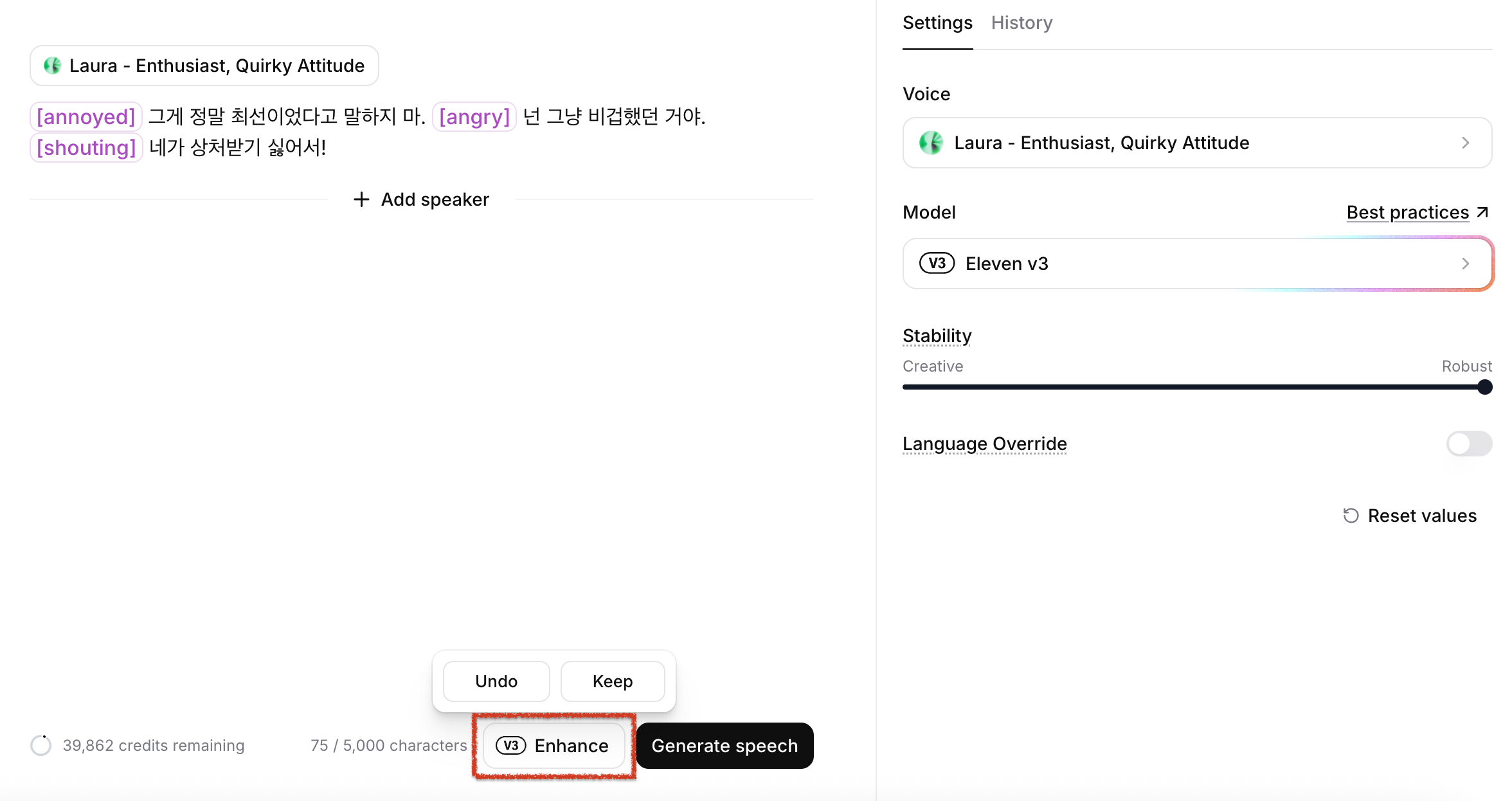The width and height of the screenshot is (1512, 801).
Task: Click the Laura avatar icon in editor chip
Action: pos(52,66)
